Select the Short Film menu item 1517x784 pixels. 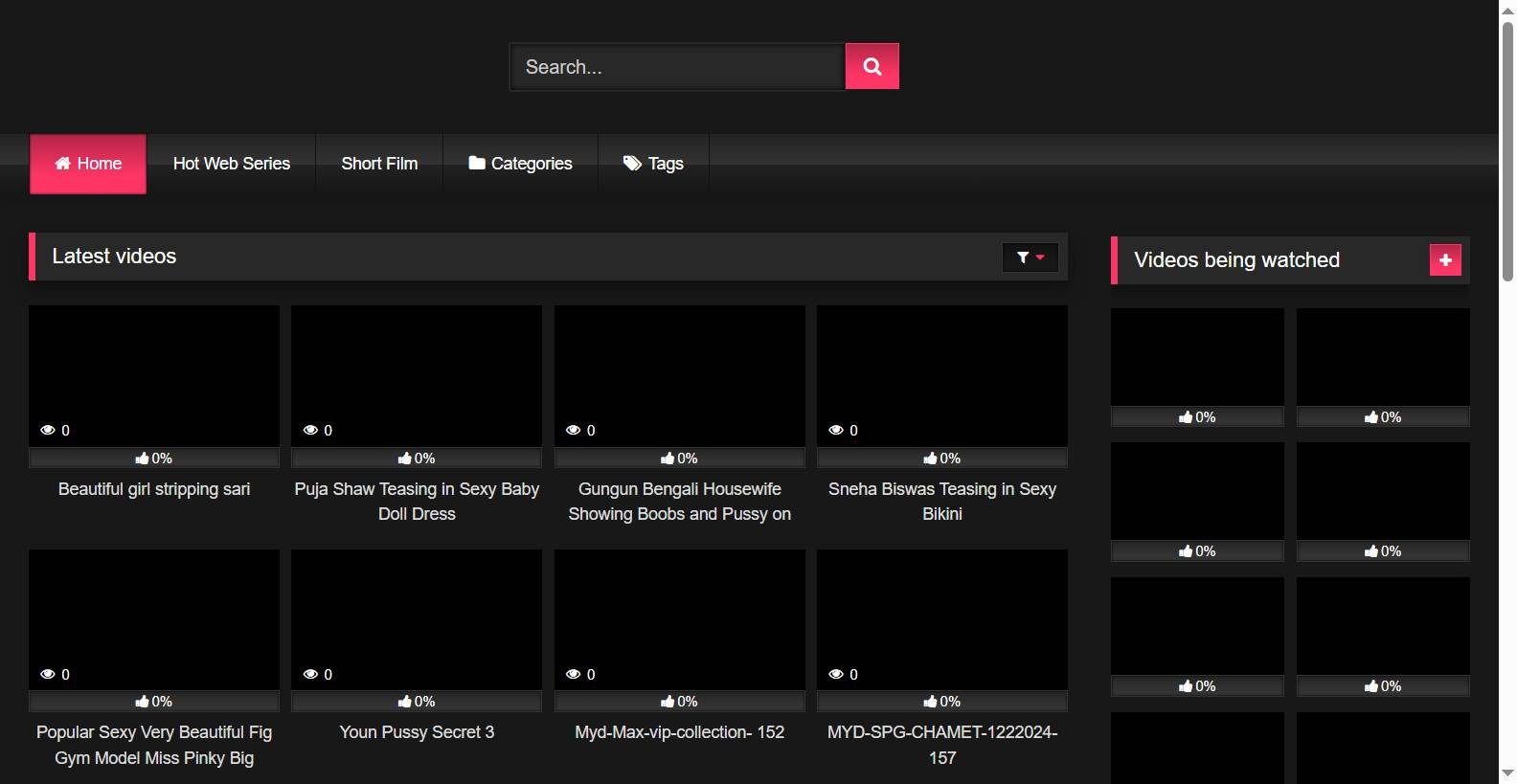(379, 164)
